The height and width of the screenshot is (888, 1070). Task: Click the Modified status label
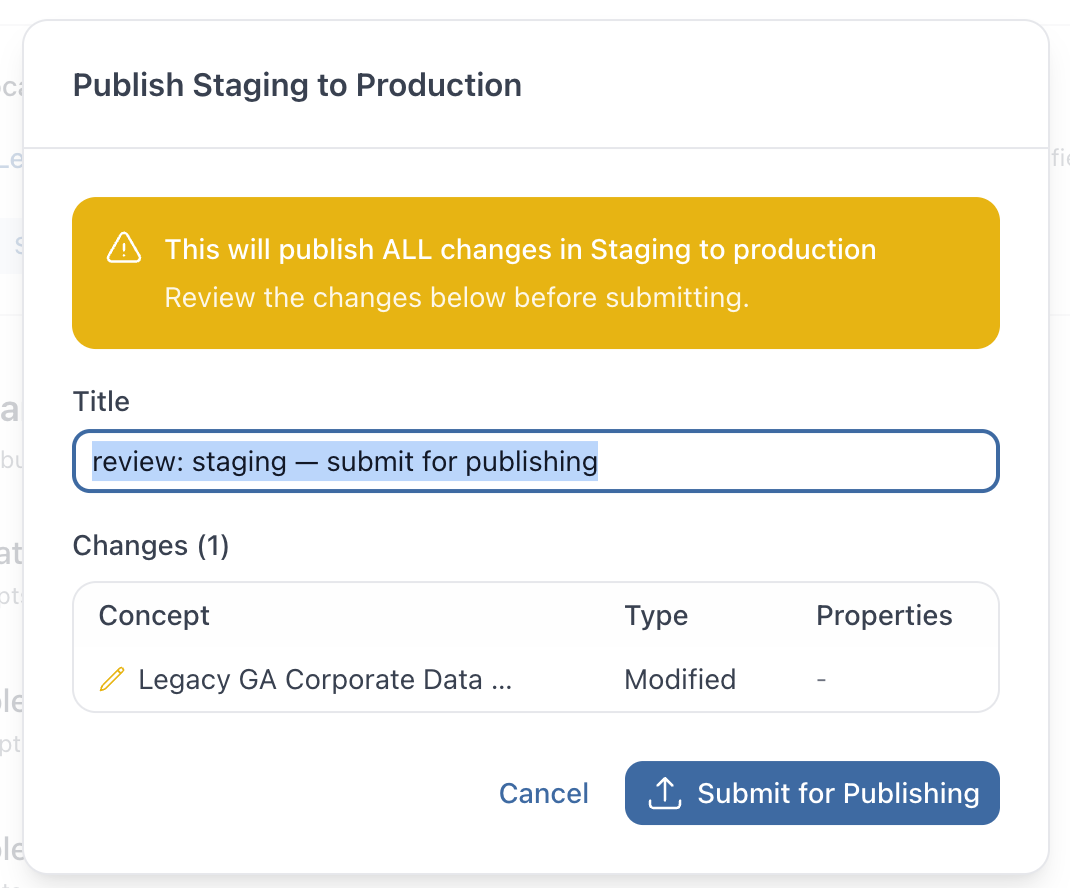click(x=679, y=679)
